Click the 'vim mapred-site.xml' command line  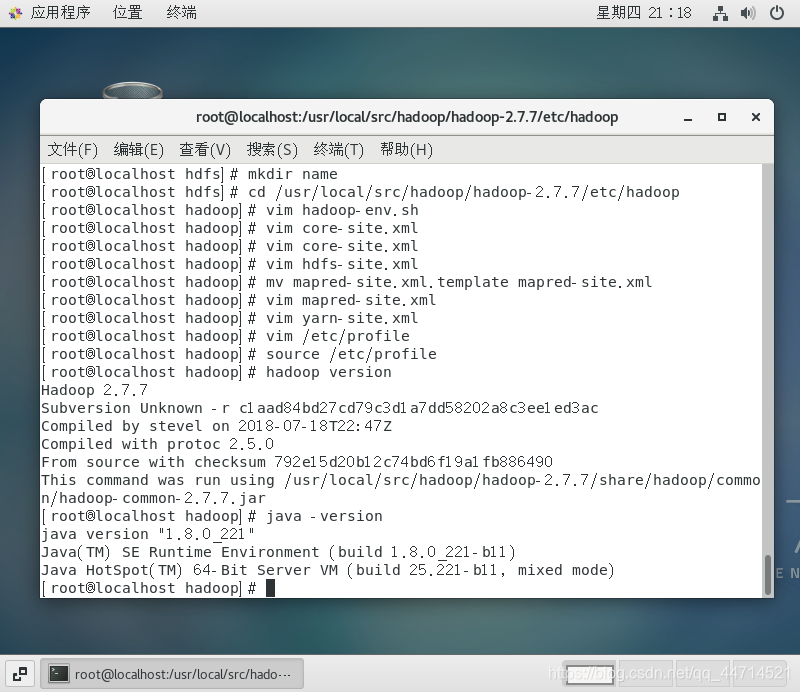pyautogui.click(x=239, y=300)
